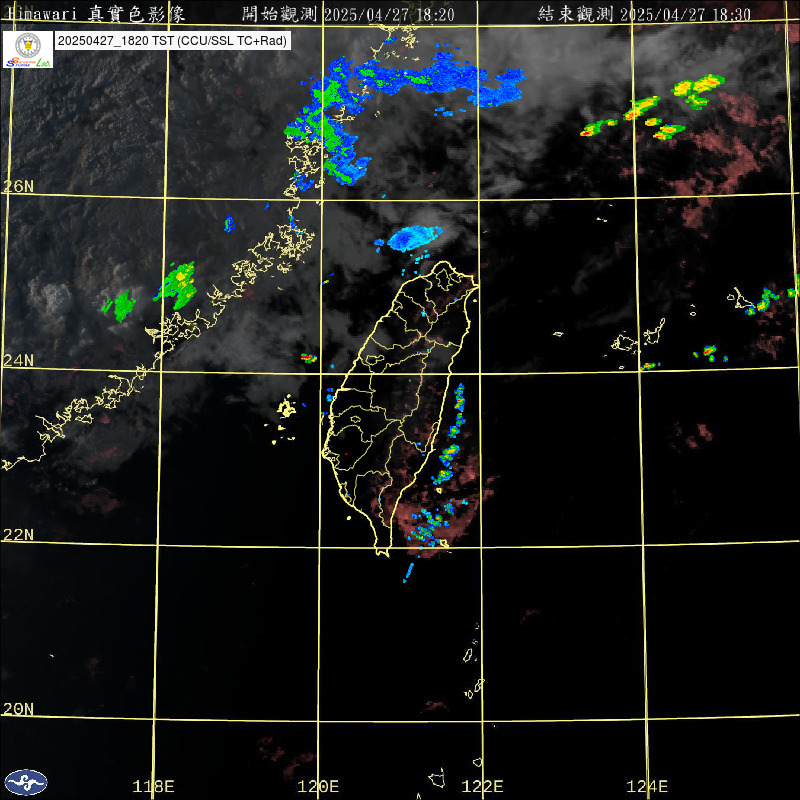The image size is (800, 800).
Task: Click the Central Weather Administration logo at bottom-left
Action: pyautogui.click(x=26, y=782)
